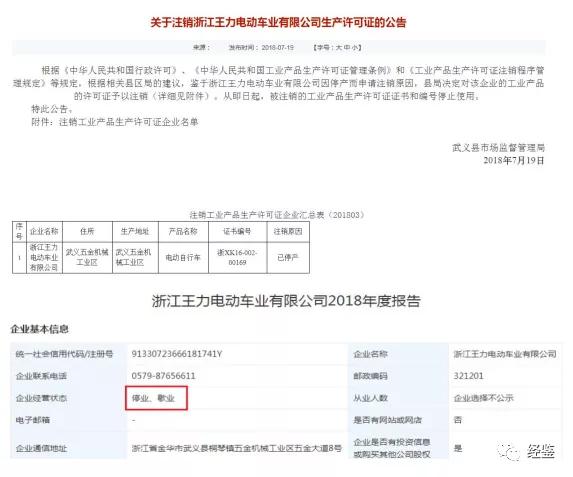Click the 企业通信地址 label
The height and width of the screenshot is (477, 573).
(x=41, y=448)
